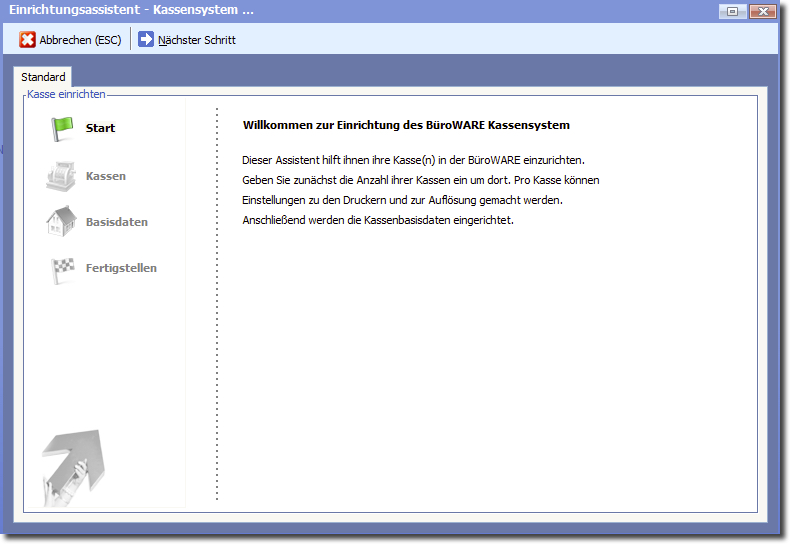This screenshot has width=790, height=544.
Task: Click the red X Abbrechen icon
Action: [28, 40]
